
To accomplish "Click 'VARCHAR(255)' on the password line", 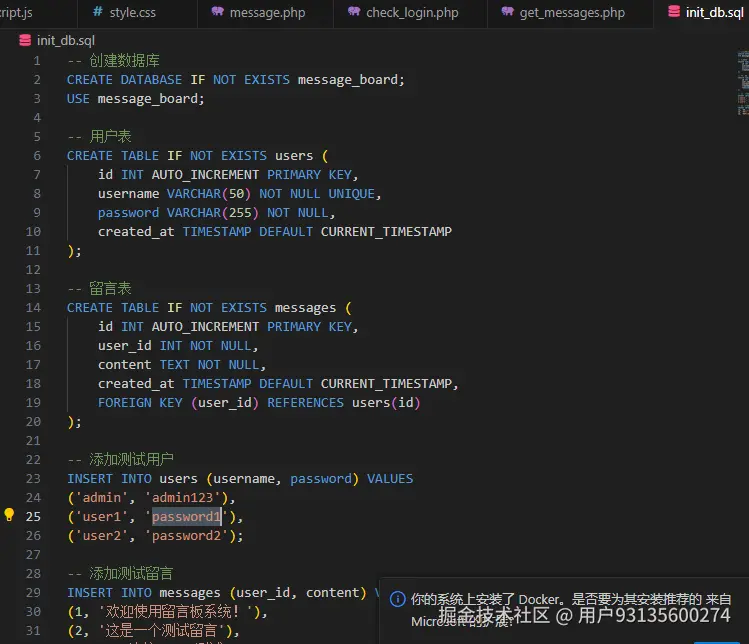I will click(213, 213).
